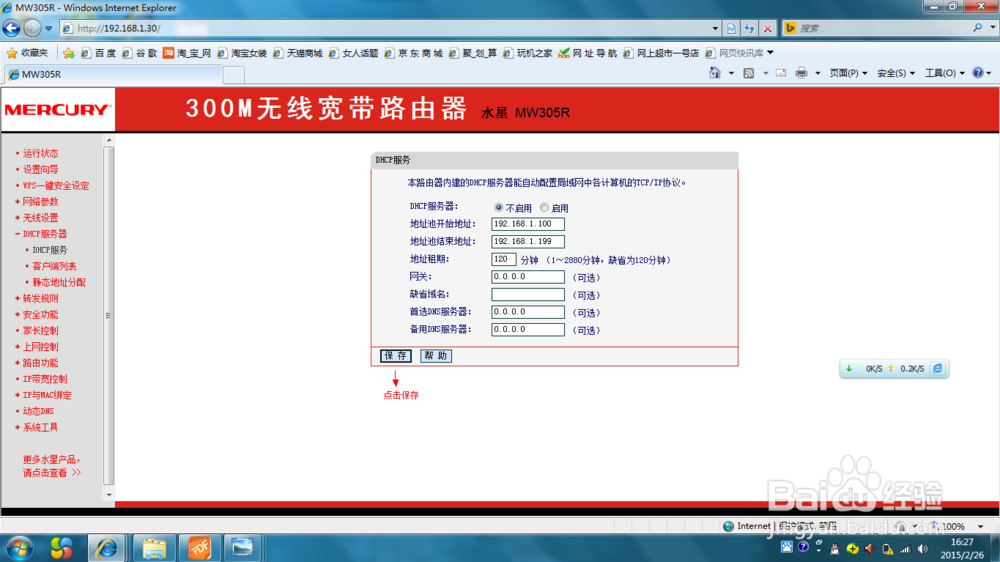Open the 百度 favorites link
1000x562 pixels.
(x=98, y=53)
